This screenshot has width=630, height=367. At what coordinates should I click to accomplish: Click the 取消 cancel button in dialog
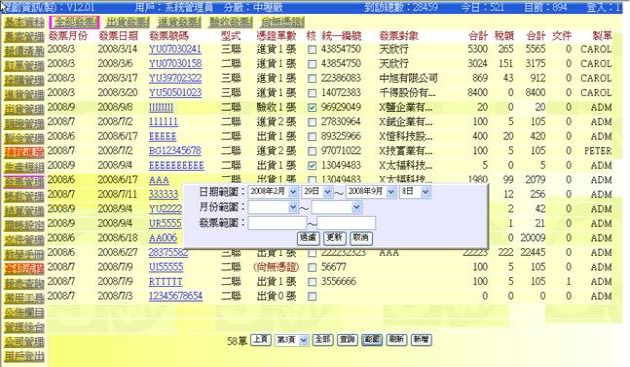tap(361, 238)
